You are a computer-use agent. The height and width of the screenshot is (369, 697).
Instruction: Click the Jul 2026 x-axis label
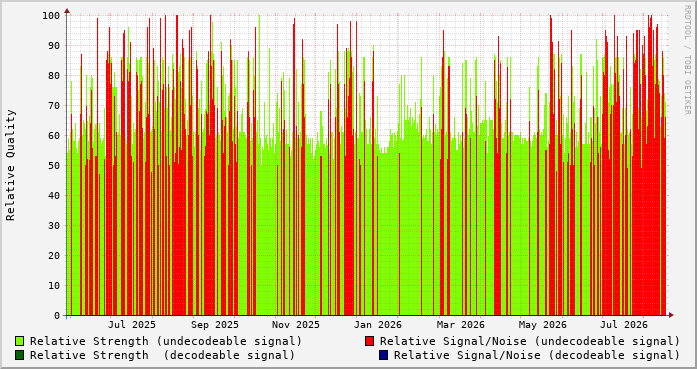point(624,325)
